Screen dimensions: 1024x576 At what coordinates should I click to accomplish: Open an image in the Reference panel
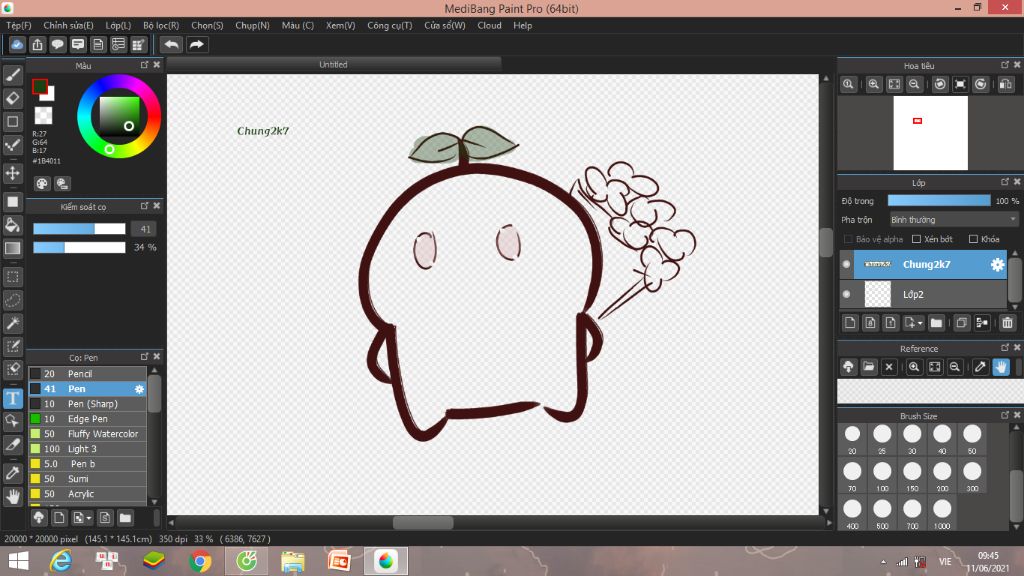(x=869, y=367)
